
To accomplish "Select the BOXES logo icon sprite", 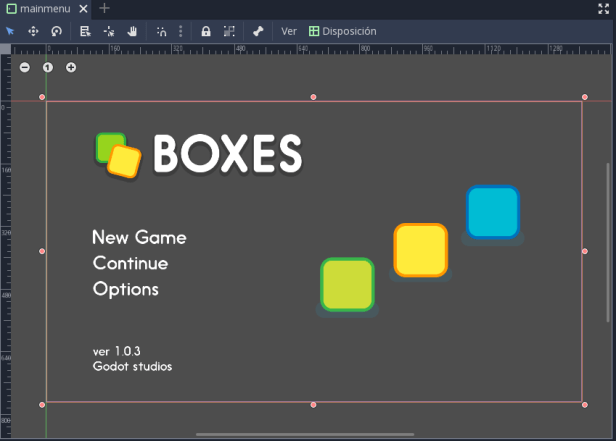I will point(118,156).
